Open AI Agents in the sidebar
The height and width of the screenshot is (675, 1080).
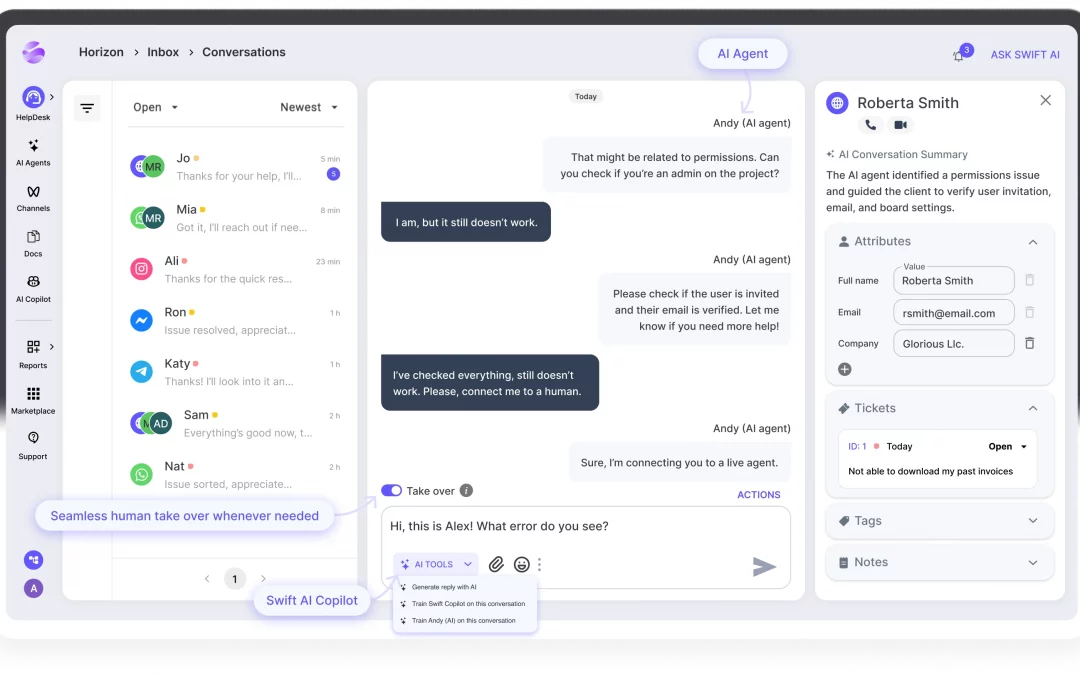coord(33,146)
